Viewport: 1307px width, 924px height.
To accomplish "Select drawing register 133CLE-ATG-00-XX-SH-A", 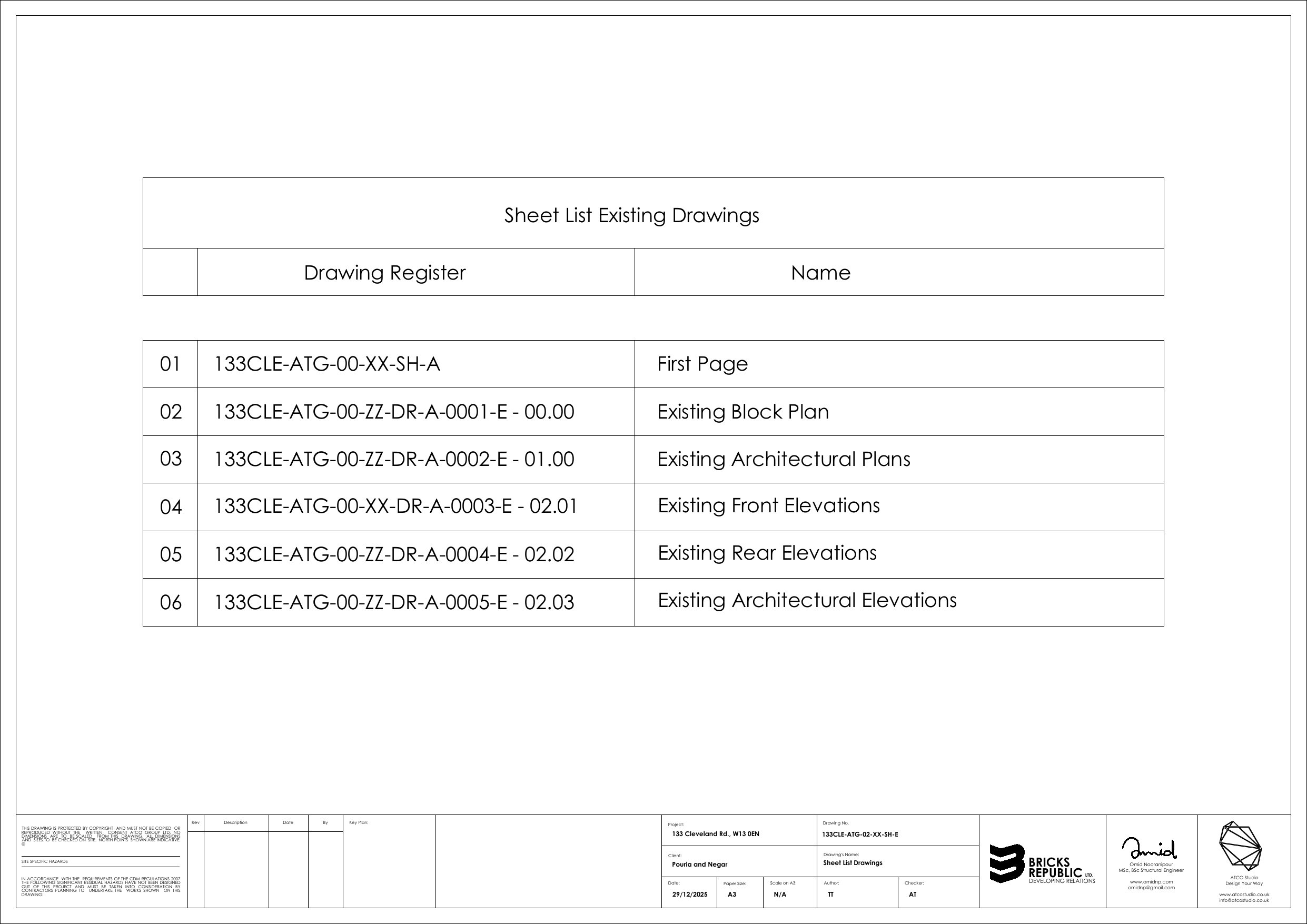I will (x=326, y=364).
